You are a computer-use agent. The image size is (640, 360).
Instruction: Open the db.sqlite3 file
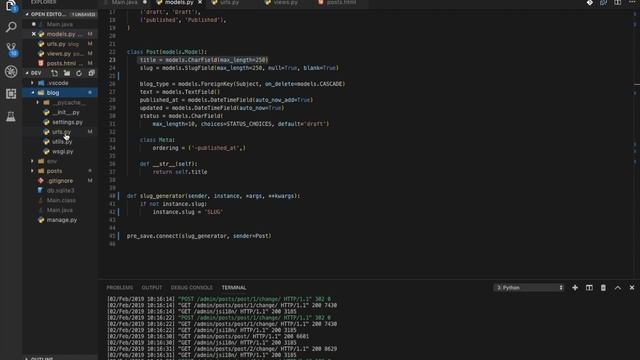click(60, 191)
